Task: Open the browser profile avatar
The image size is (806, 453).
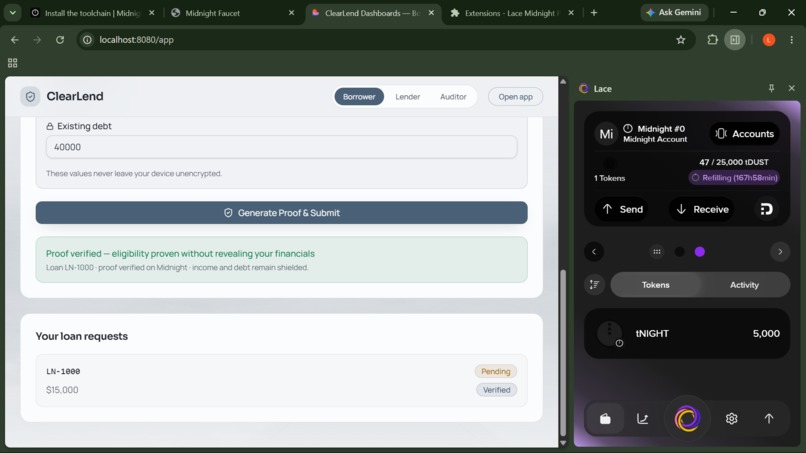Action: point(769,40)
